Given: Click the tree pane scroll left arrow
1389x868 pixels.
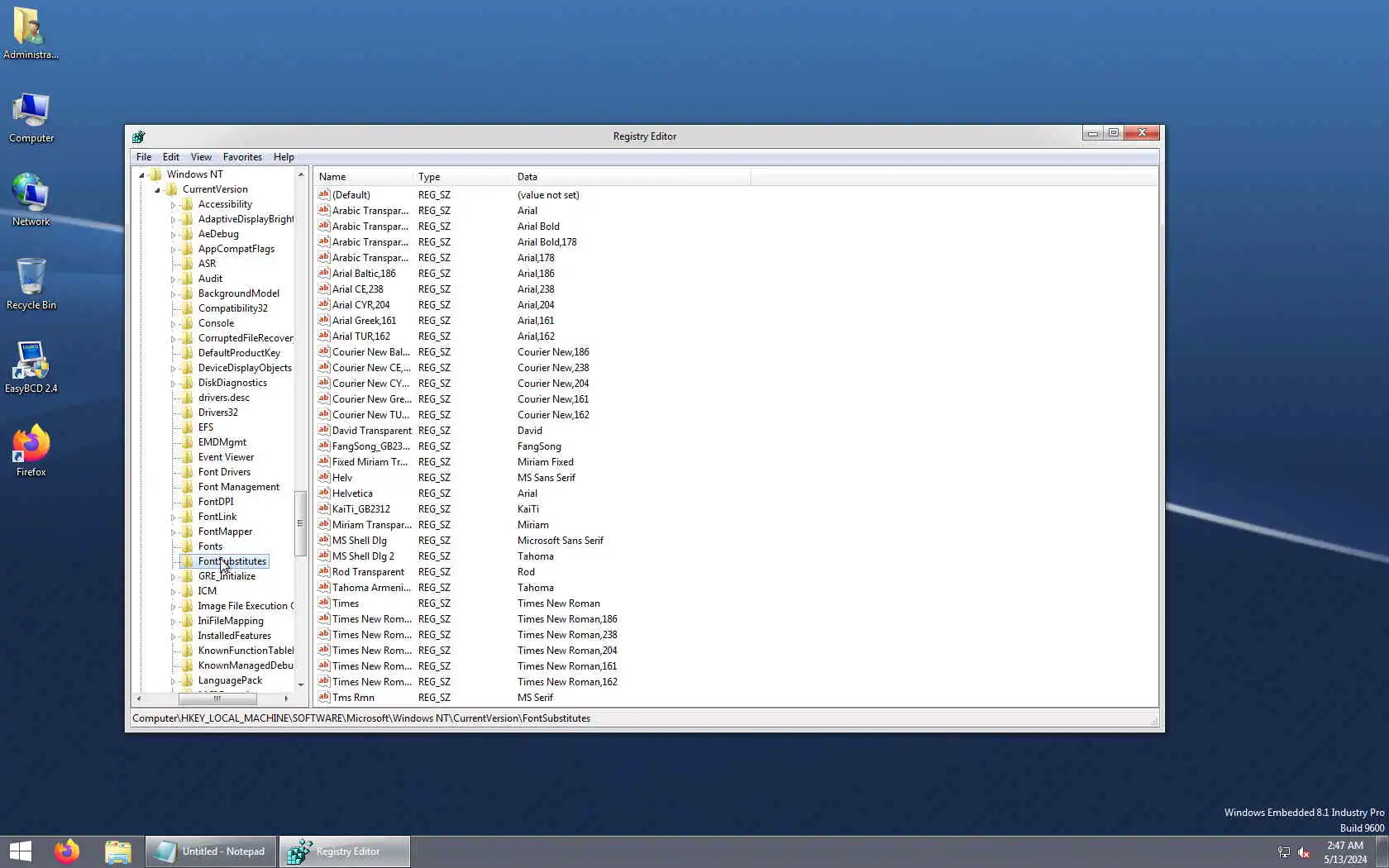Looking at the screenshot, I should [139, 699].
